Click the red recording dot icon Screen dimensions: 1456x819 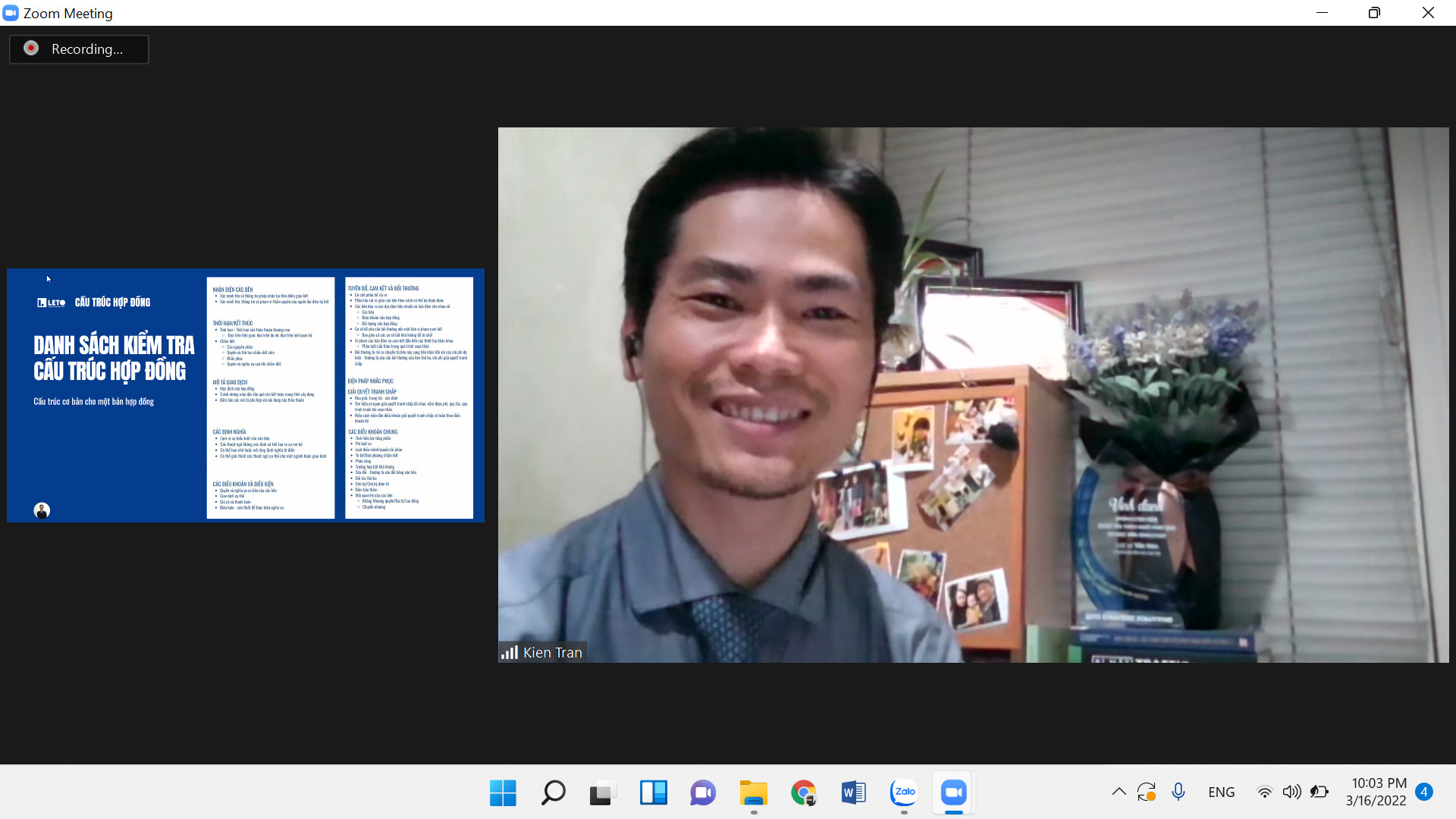pos(31,49)
